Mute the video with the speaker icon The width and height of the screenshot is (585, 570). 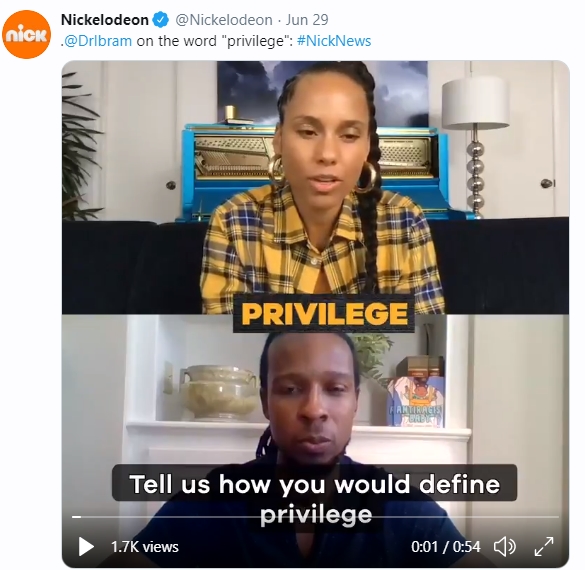[504, 547]
